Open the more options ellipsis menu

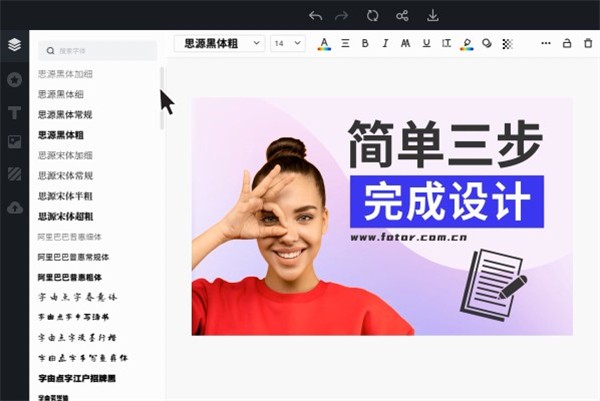(x=546, y=43)
